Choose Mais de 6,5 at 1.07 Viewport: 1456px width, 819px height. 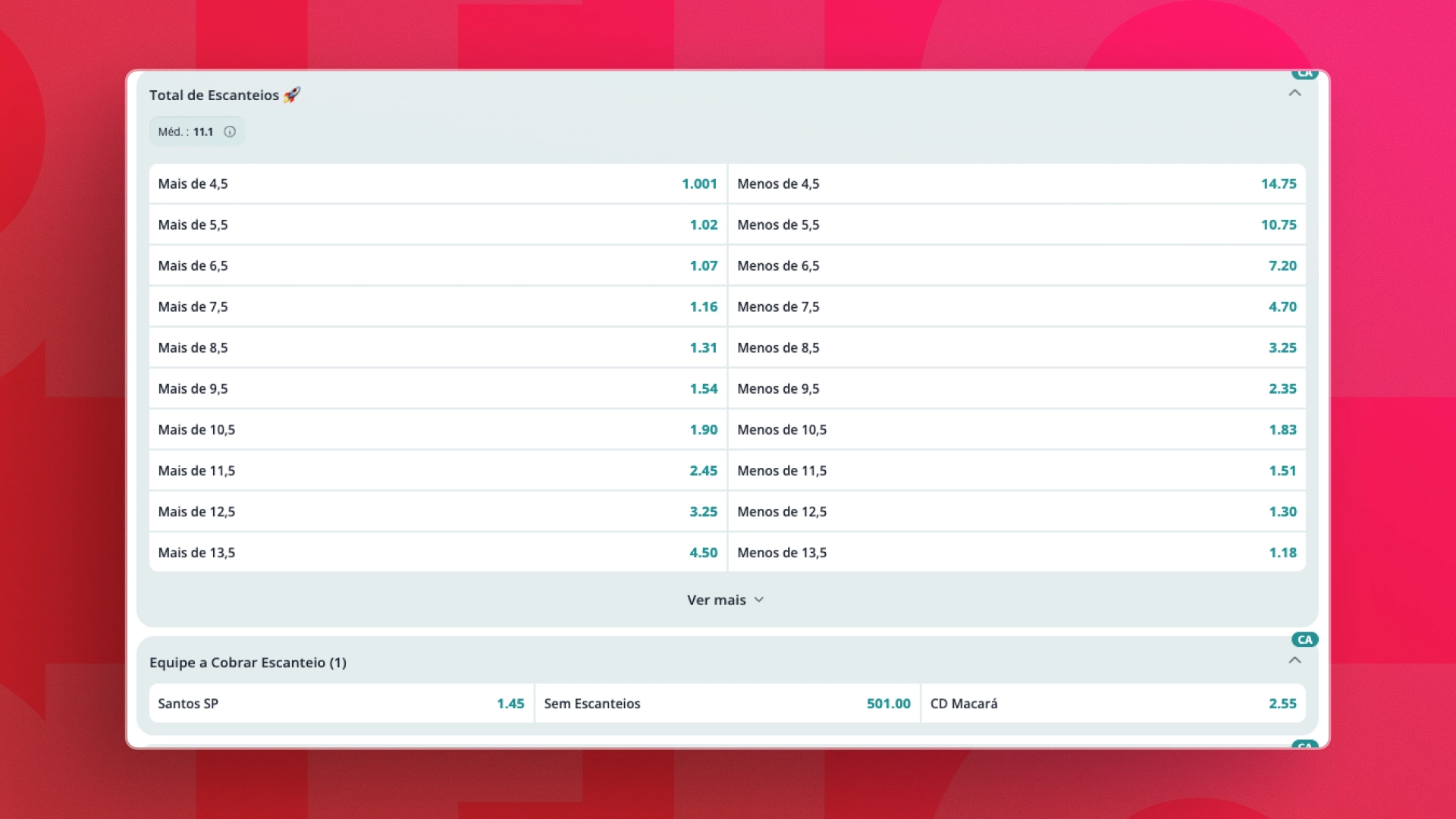pos(438,265)
